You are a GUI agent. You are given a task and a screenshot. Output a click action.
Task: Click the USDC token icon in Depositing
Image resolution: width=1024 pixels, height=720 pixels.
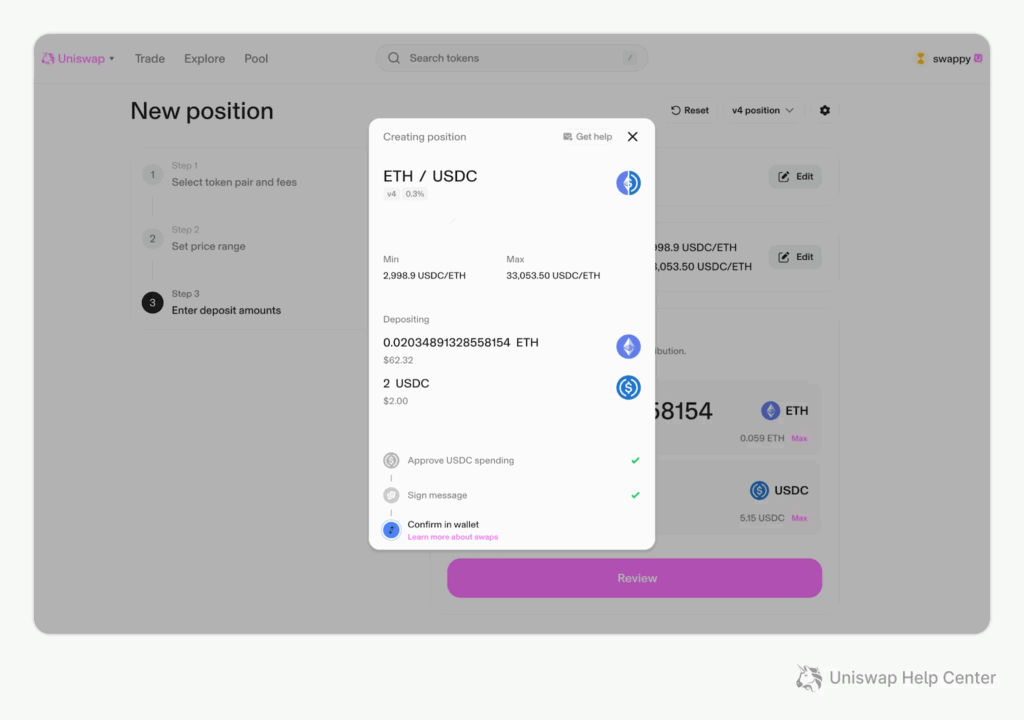(x=628, y=388)
